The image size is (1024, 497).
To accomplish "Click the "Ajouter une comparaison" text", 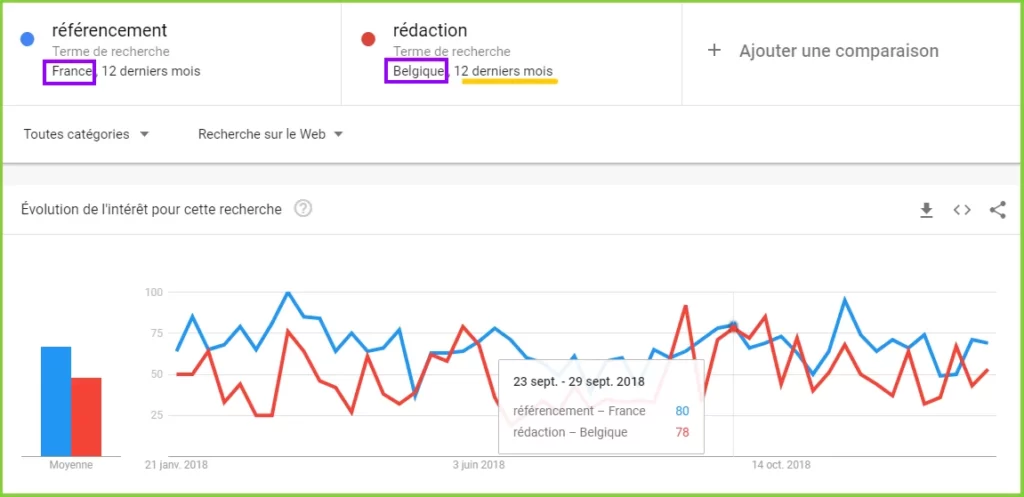I will 838,50.
